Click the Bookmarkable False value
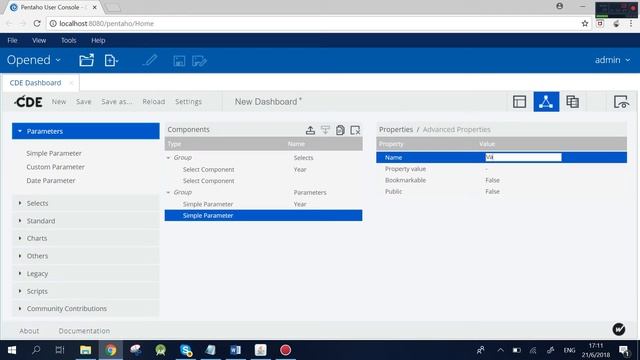 coord(492,180)
